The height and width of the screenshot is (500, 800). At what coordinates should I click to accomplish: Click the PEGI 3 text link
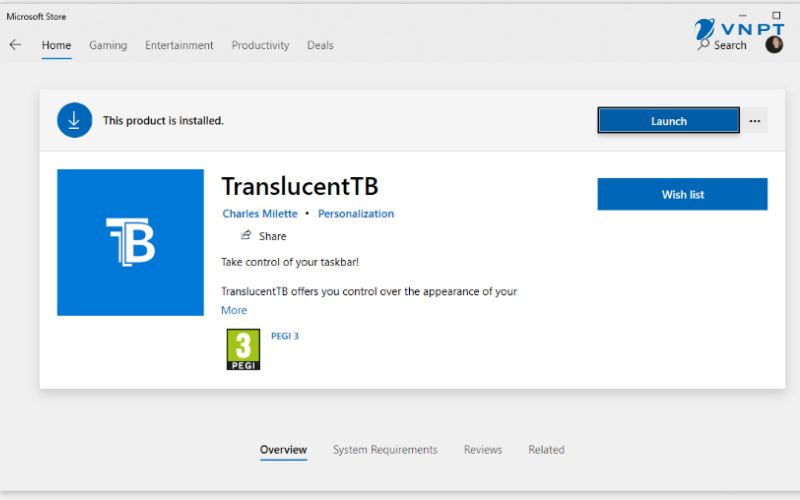(285, 336)
